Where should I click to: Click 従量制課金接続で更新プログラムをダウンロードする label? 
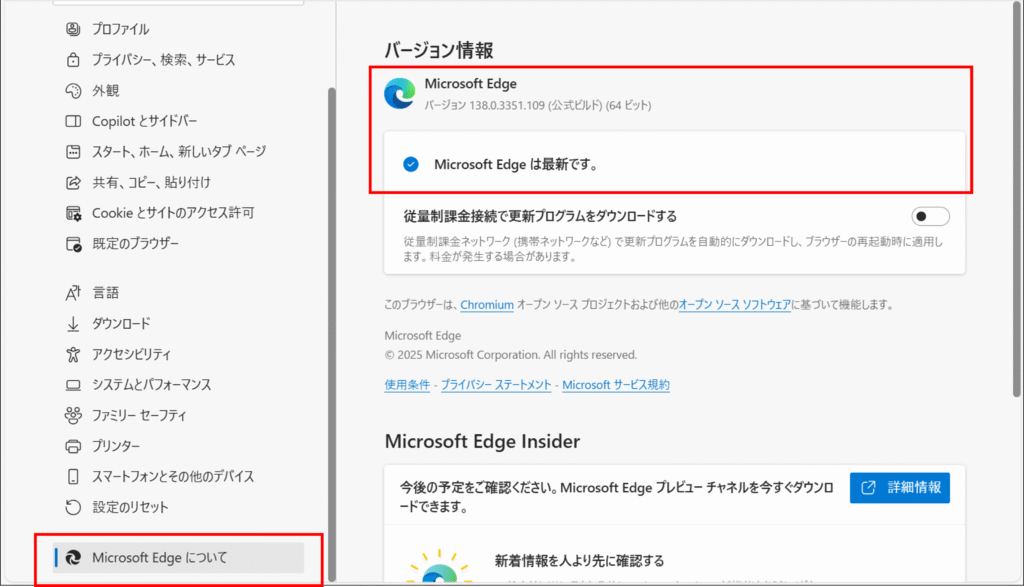[540, 216]
